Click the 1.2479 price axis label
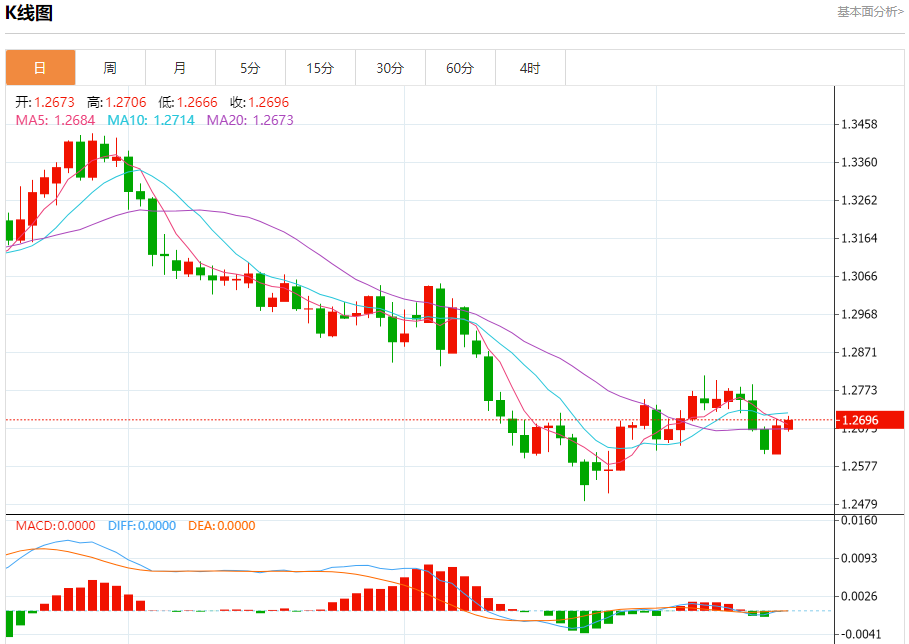The width and height of the screenshot is (909, 644). (x=859, y=504)
